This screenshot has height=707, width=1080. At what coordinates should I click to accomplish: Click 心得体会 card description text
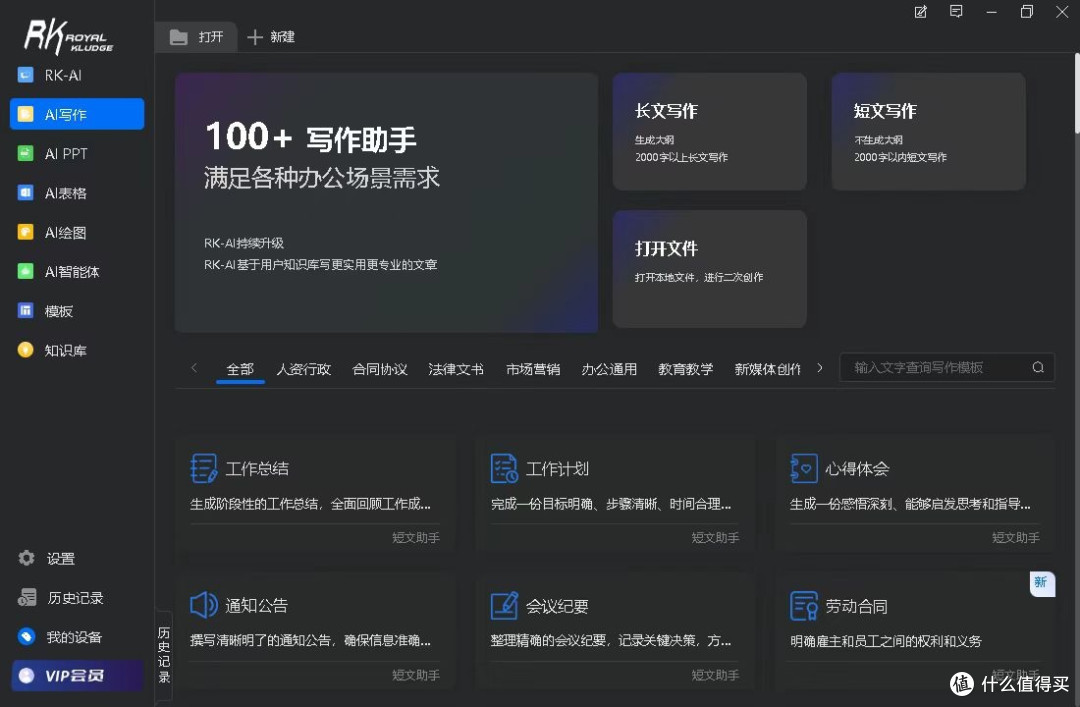click(x=910, y=504)
